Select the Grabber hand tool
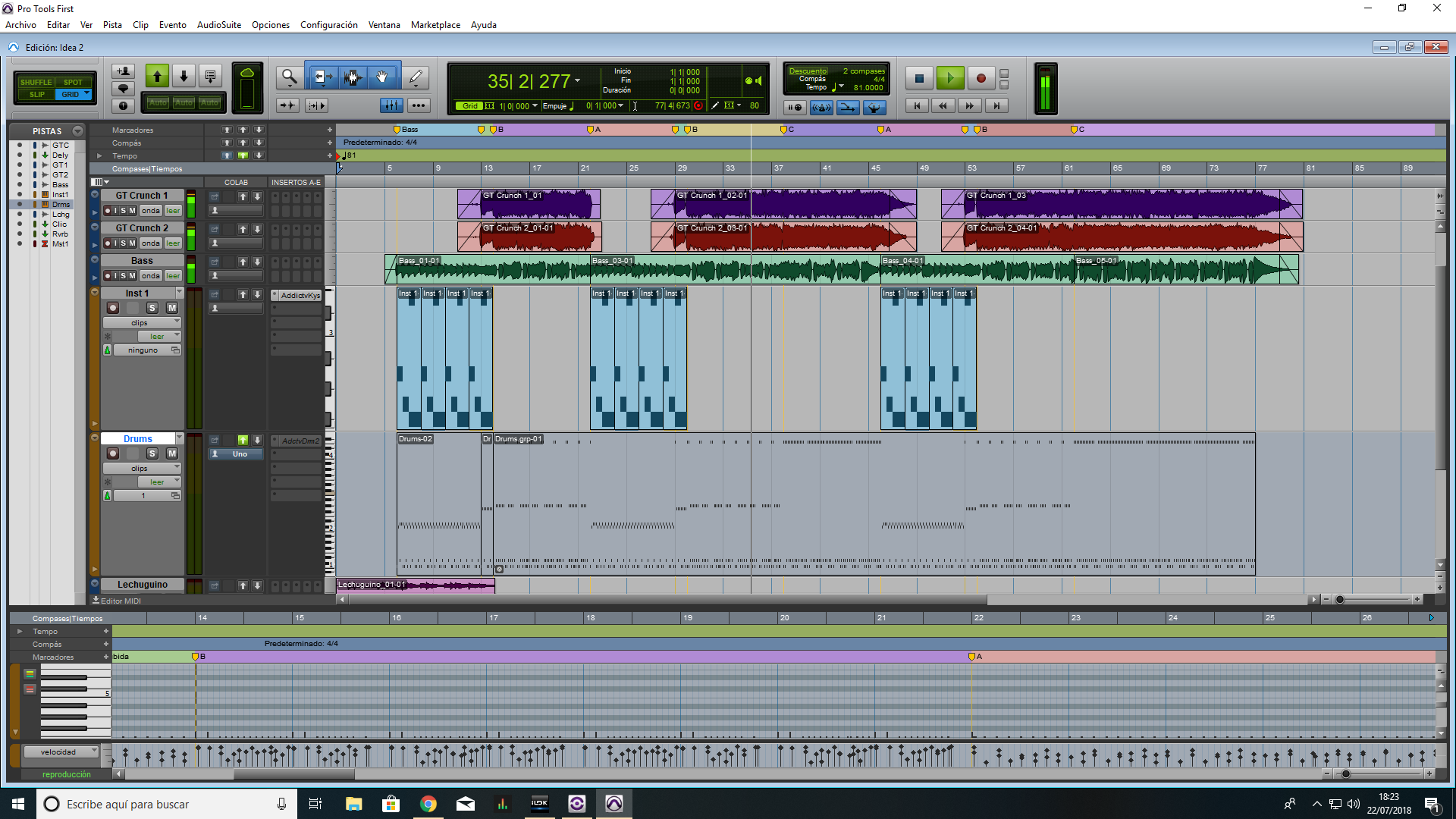Screen dimensions: 1456x819 click(383, 77)
